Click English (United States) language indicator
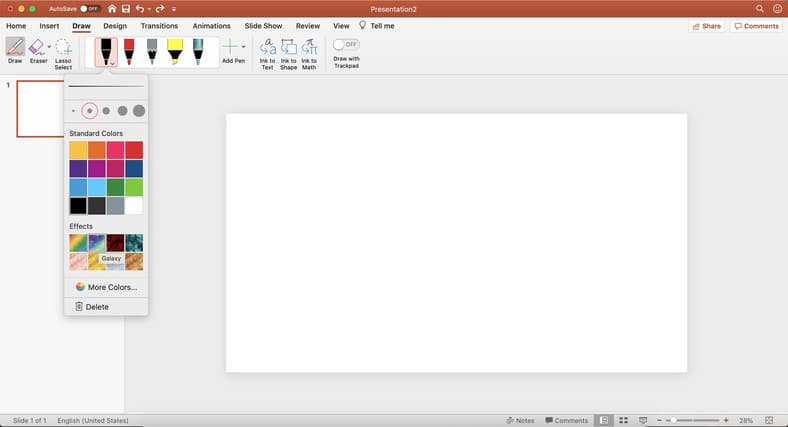Viewport: 788px width, 427px height. pyautogui.click(x=93, y=420)
